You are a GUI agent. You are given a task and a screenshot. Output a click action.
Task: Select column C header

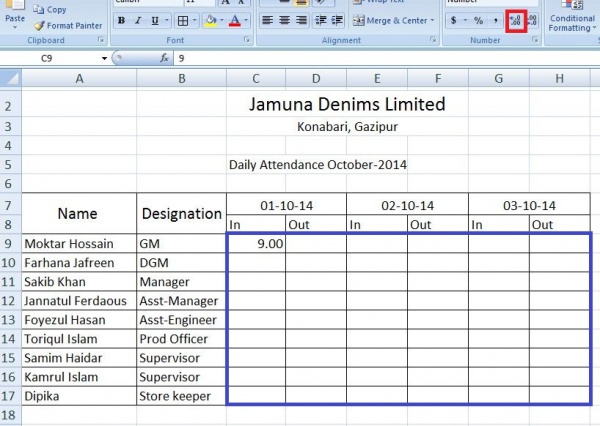pyautogui.click(x=256, y=78)
